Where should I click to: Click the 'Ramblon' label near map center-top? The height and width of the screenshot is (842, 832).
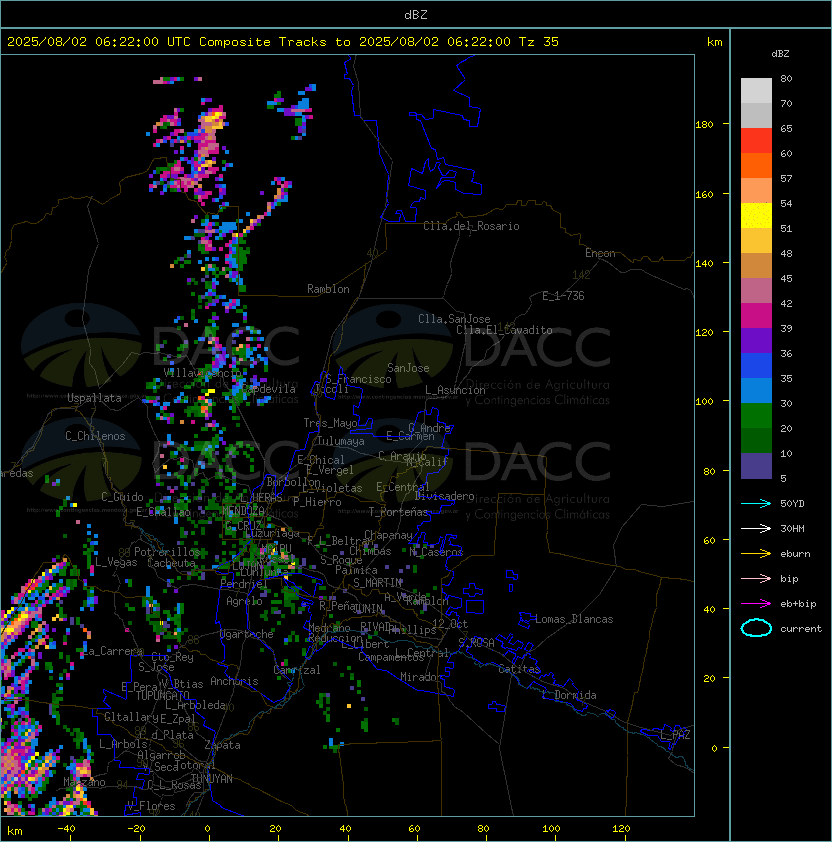[x=328, y=289]
